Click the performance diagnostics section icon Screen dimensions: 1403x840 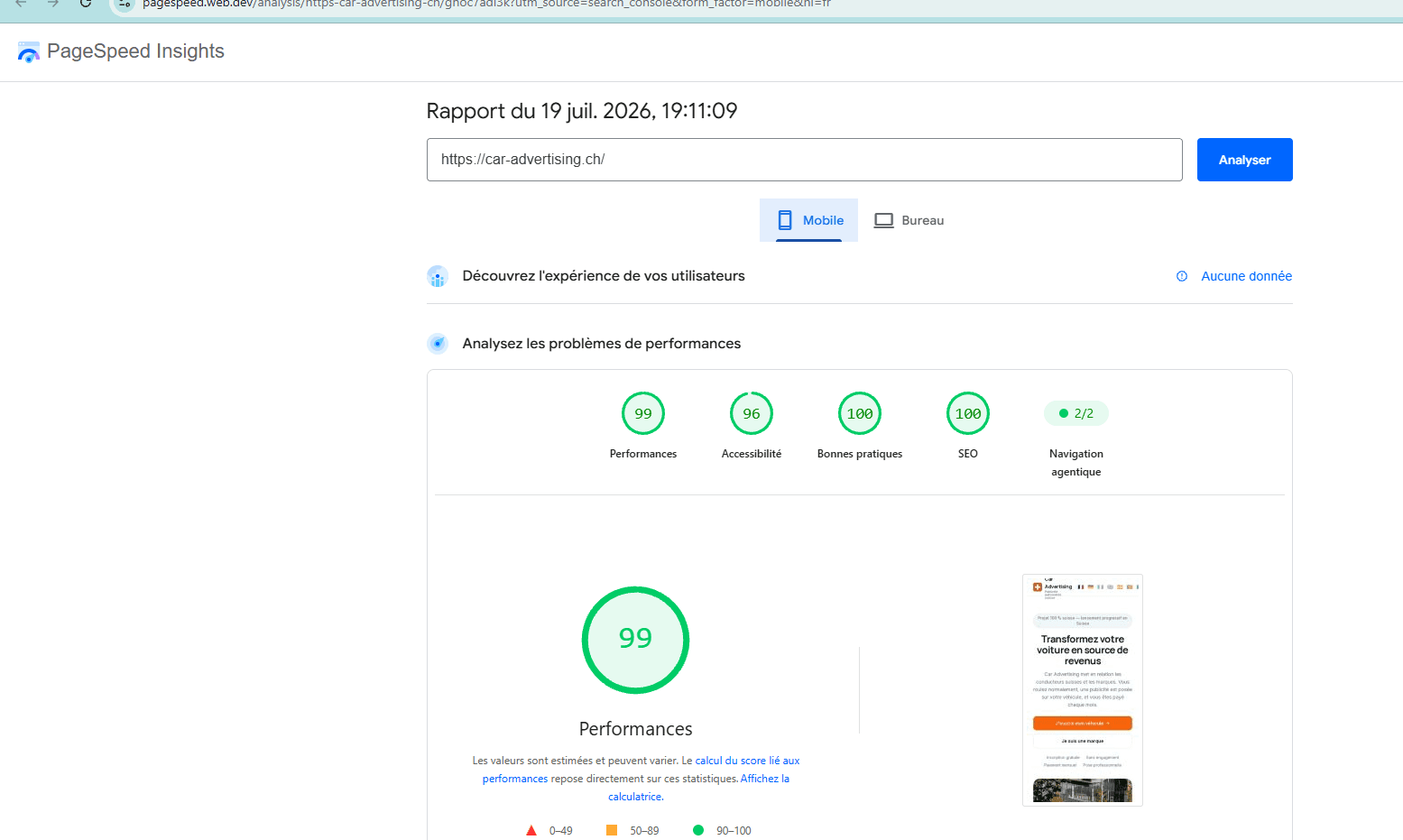click(438, 344)
